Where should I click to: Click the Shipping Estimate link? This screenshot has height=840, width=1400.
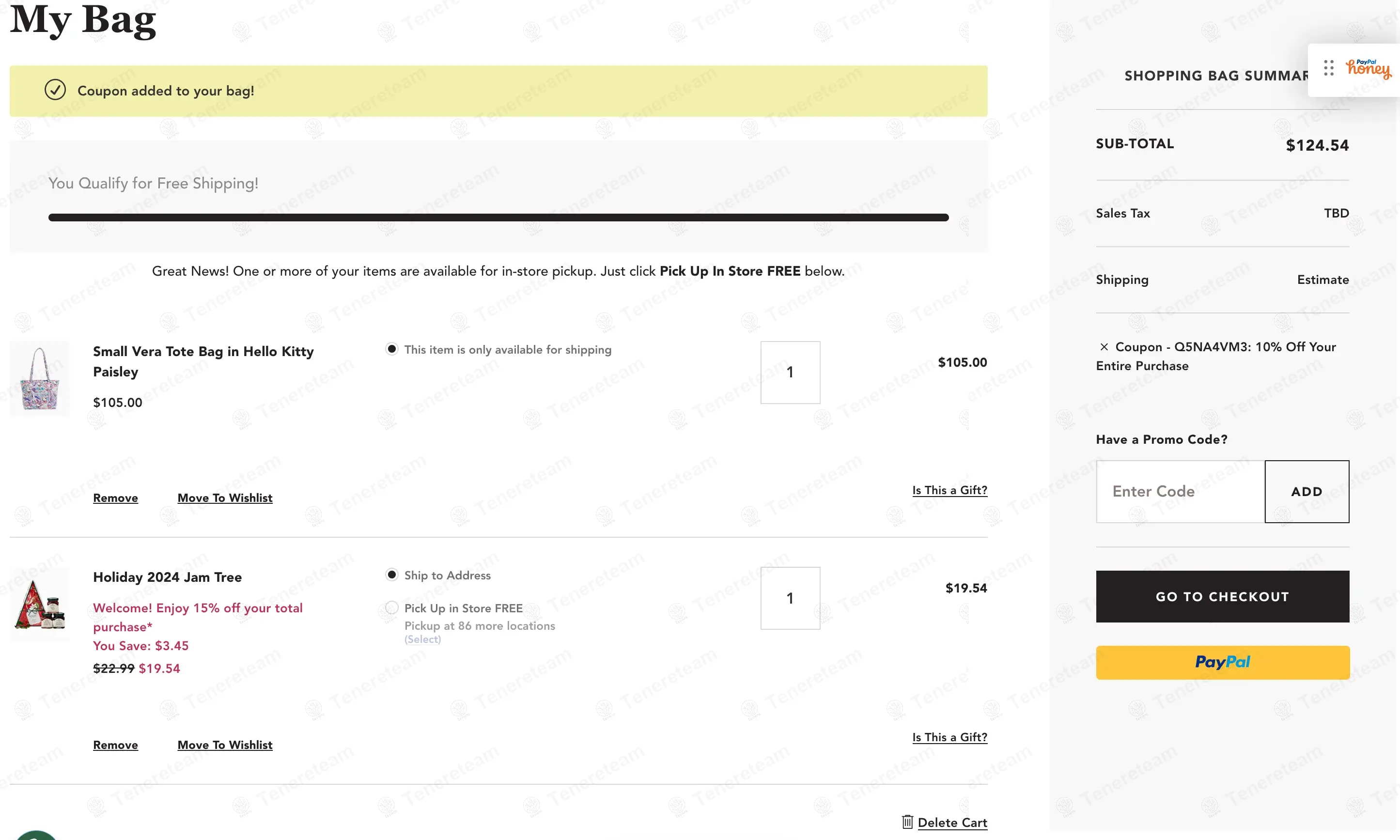click(x=1322, y=280)
